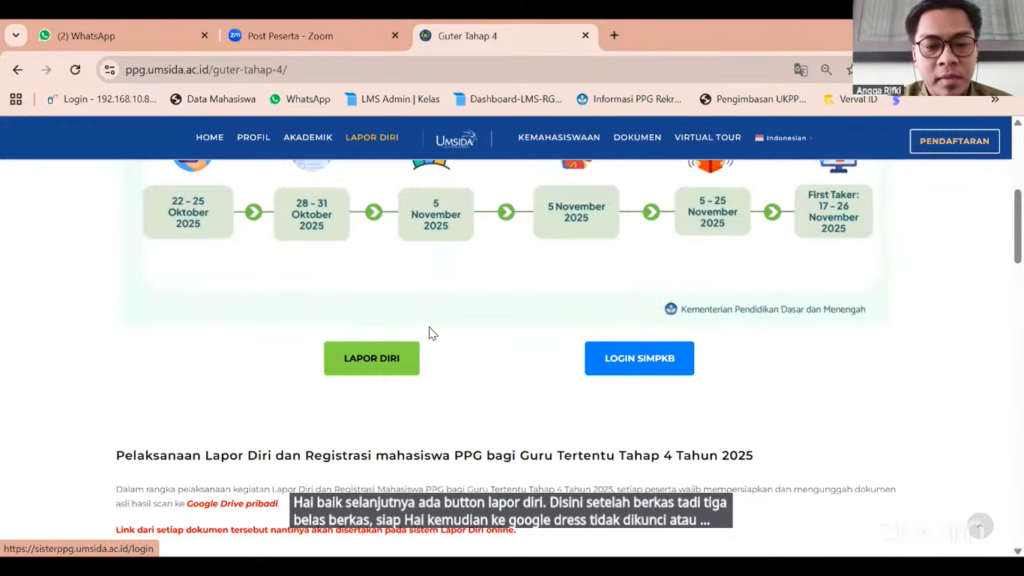Click the green LAPOR DIRI button
1024x576 pixels.
(x=371, y=358)
